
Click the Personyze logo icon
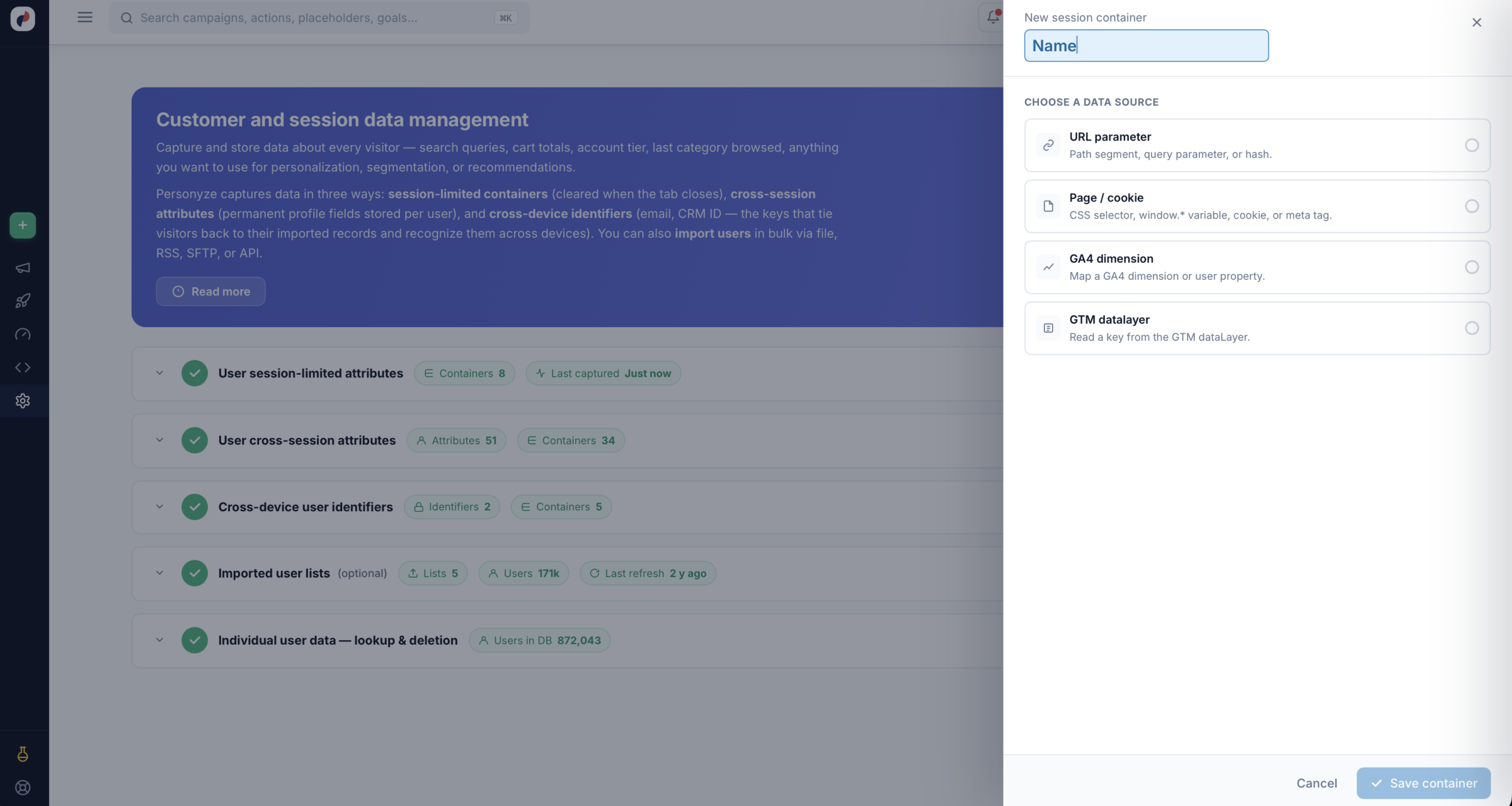tap(22, 18)
